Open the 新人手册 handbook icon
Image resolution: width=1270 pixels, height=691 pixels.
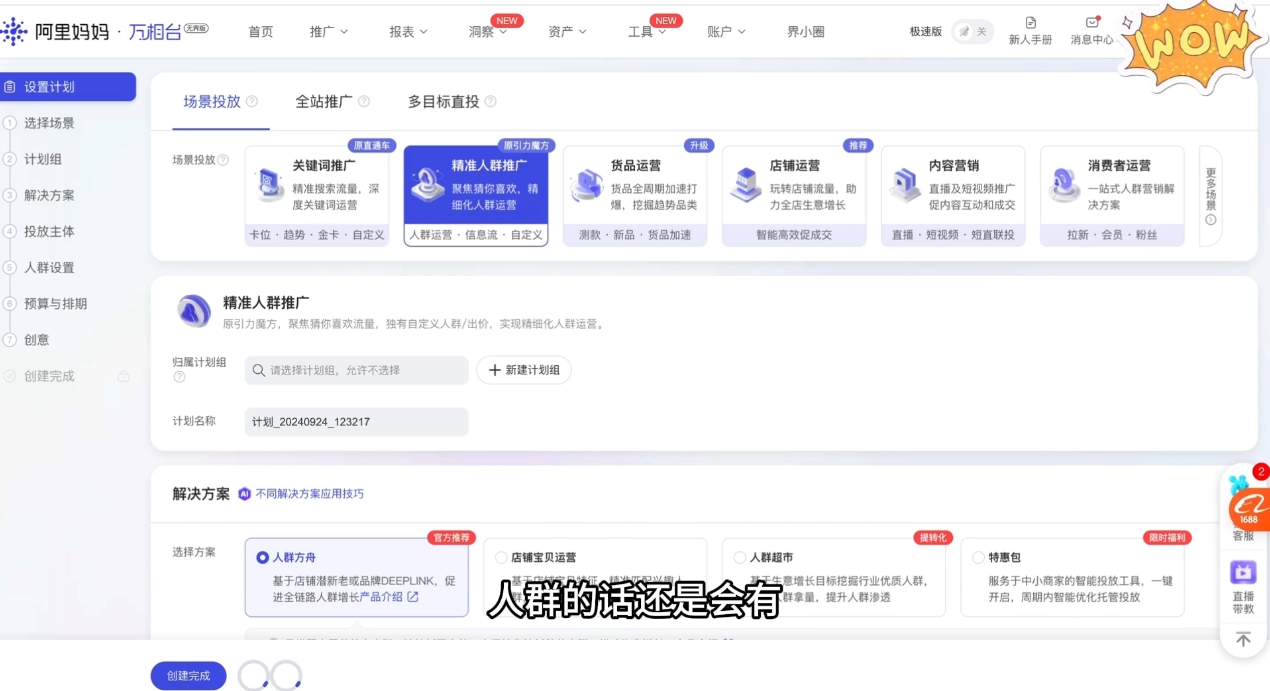point(1031,22)
